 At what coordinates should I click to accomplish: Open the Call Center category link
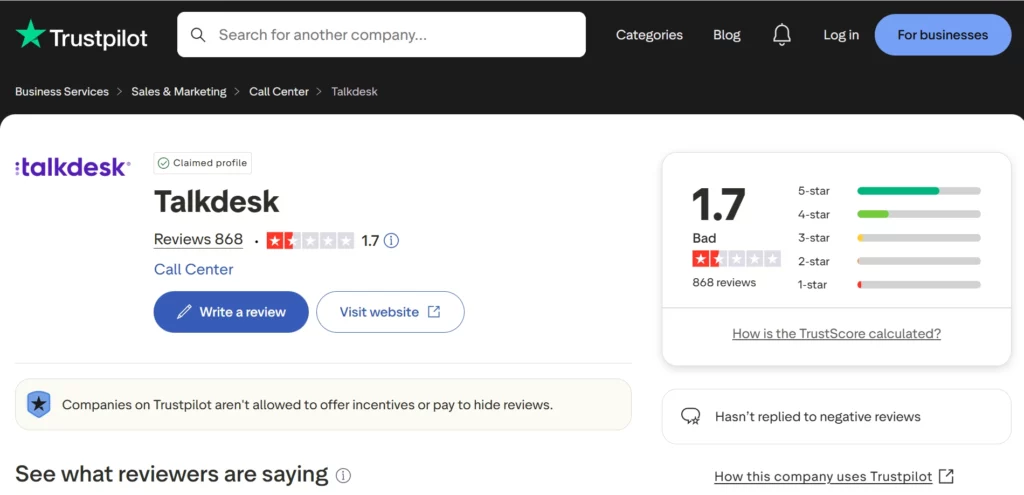coord(193,269)
